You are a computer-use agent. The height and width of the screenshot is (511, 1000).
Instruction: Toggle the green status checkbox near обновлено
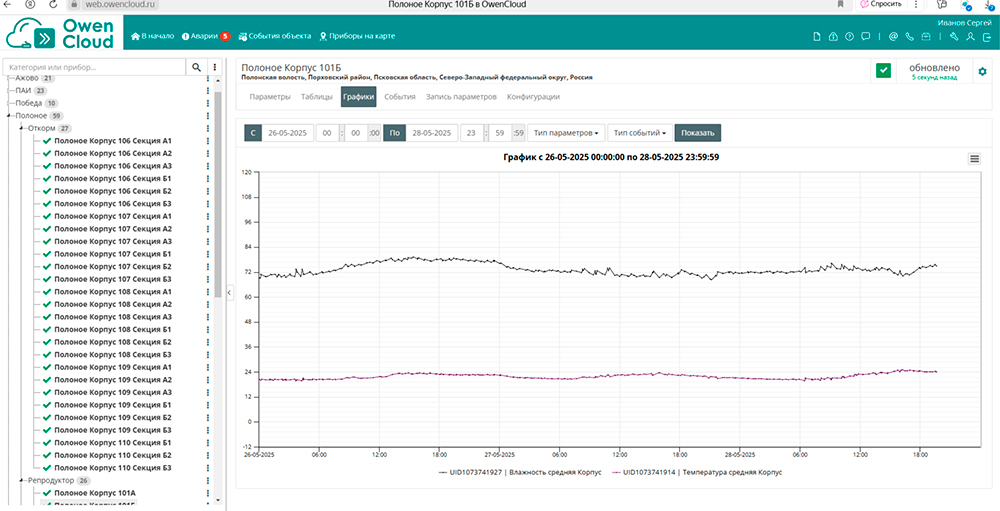click(883, 71)
